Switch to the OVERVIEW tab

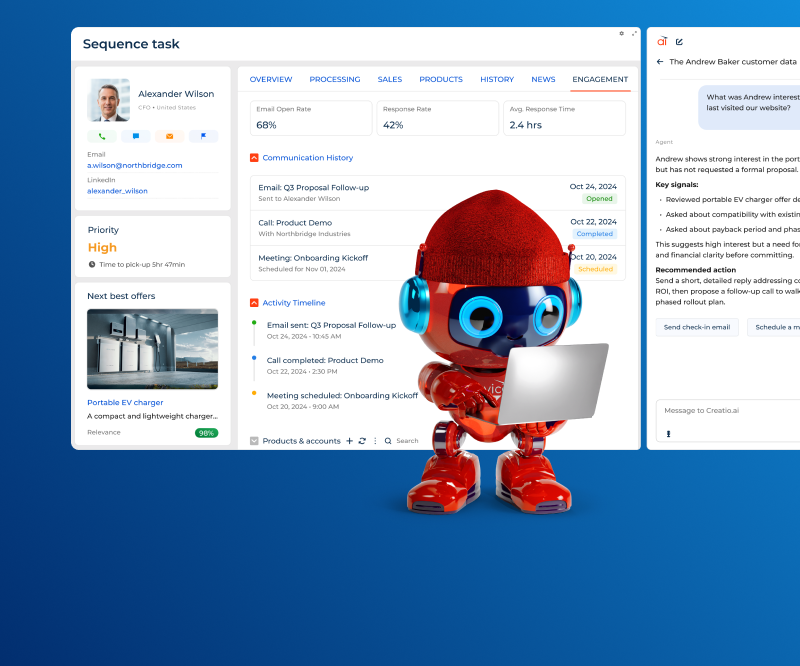(x=271, y=79)
